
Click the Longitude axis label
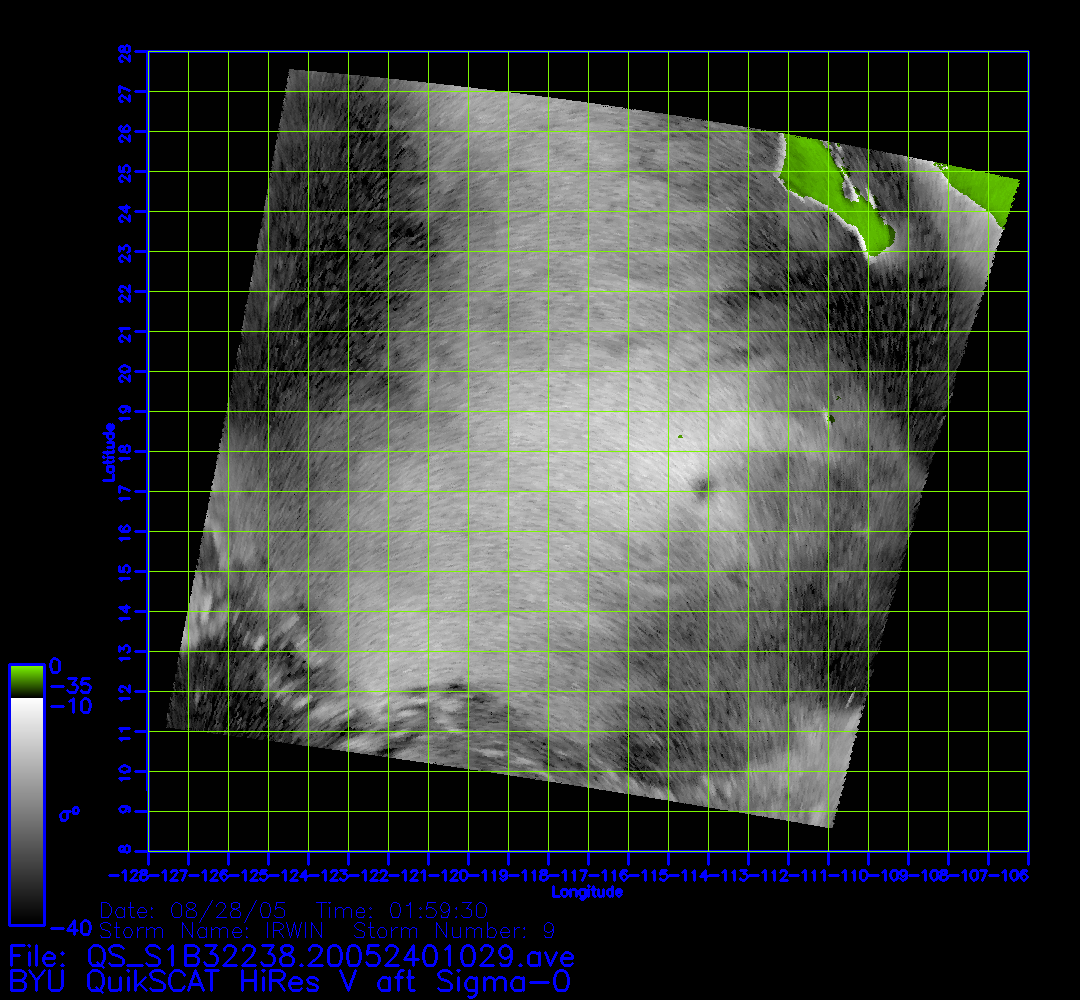click(x=587, y=891)
